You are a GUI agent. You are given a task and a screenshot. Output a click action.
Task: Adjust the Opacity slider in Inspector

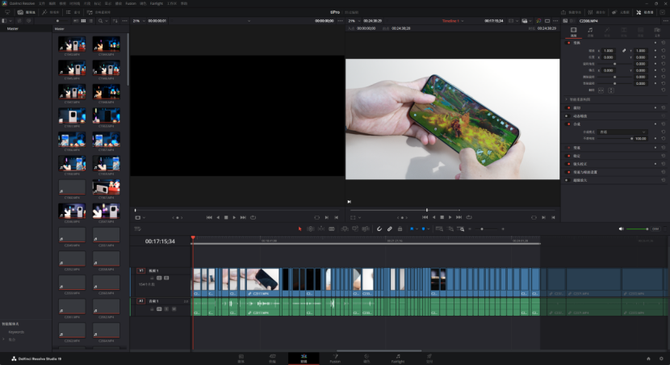click(x=615, y=138)
